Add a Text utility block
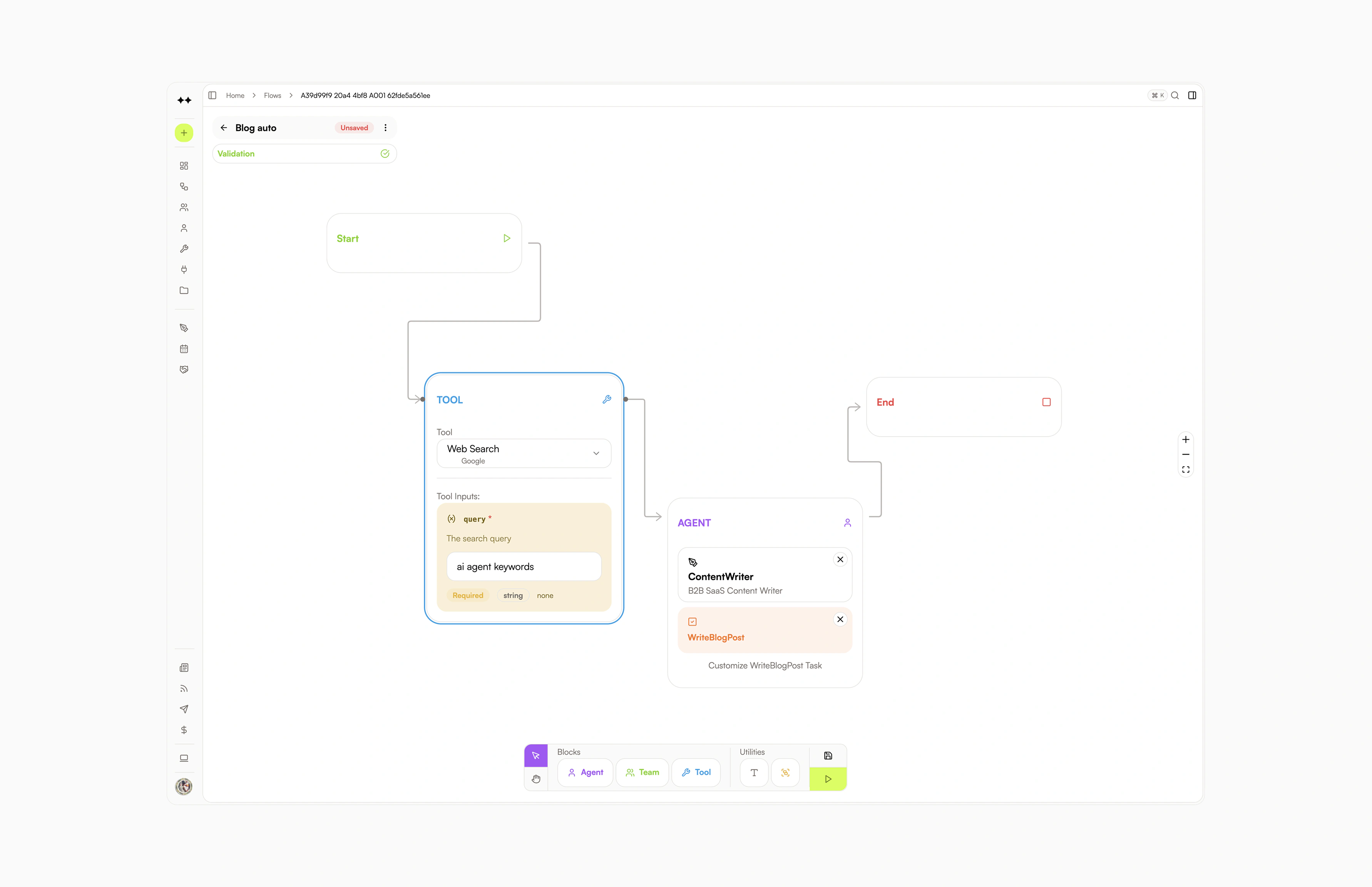 [753, 772]
